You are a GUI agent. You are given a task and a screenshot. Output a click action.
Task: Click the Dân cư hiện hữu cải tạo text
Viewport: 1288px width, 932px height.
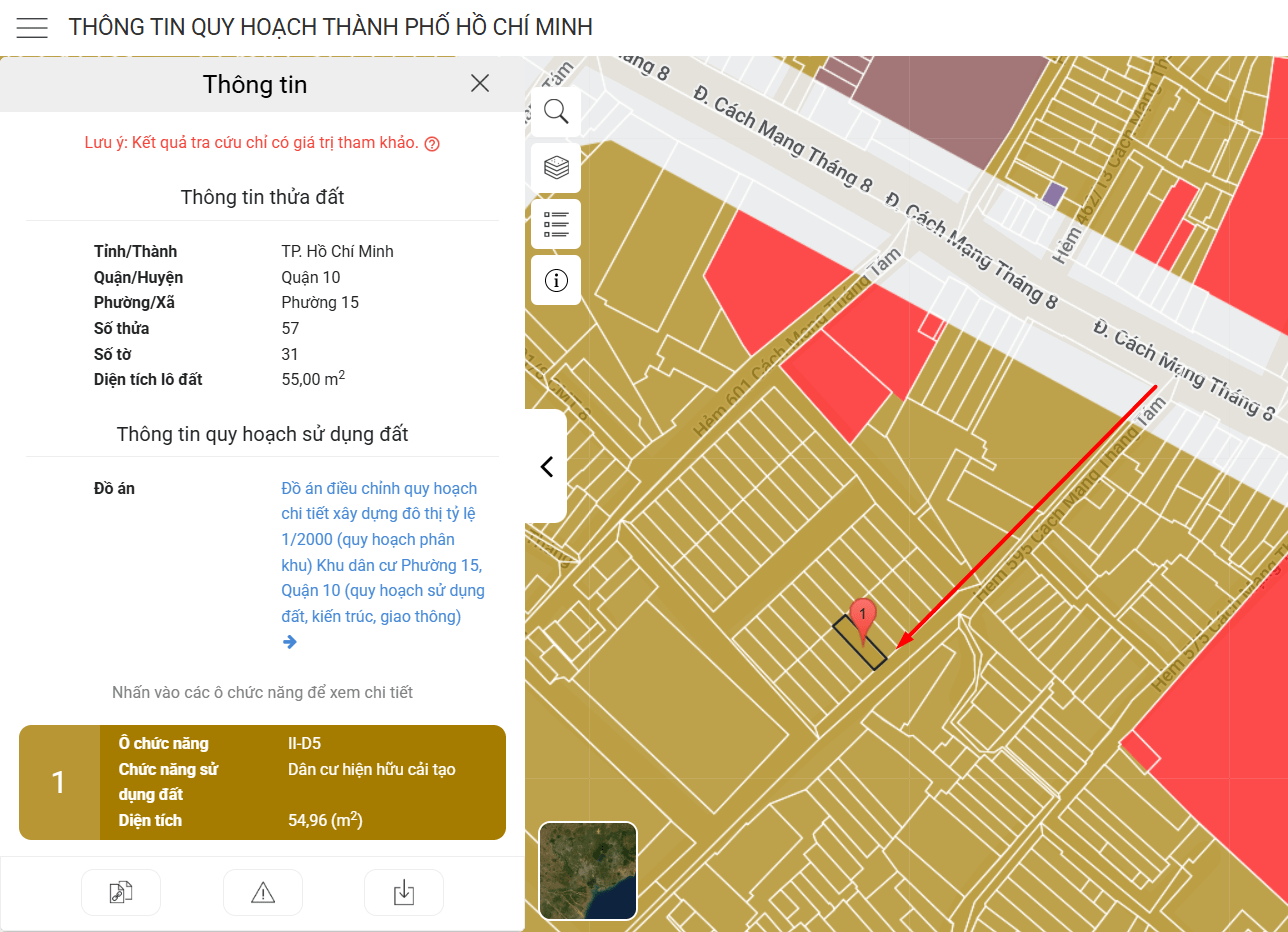371,769
